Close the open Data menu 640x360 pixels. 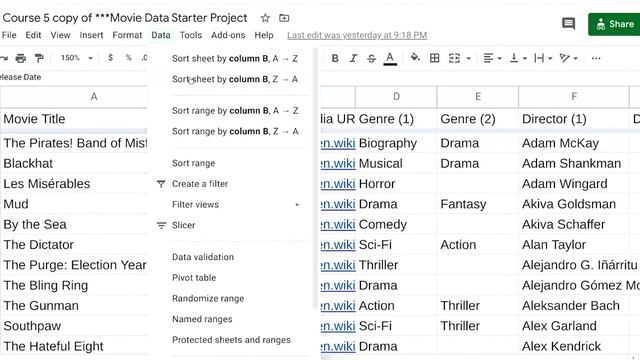click(161, 35)
